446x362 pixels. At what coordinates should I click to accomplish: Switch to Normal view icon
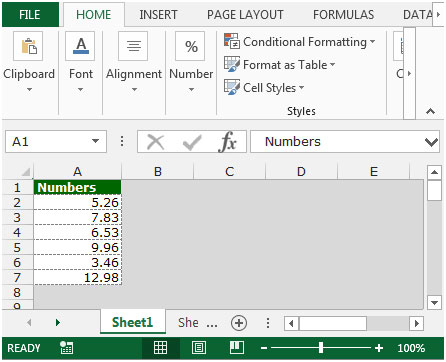tap(160, 348)
